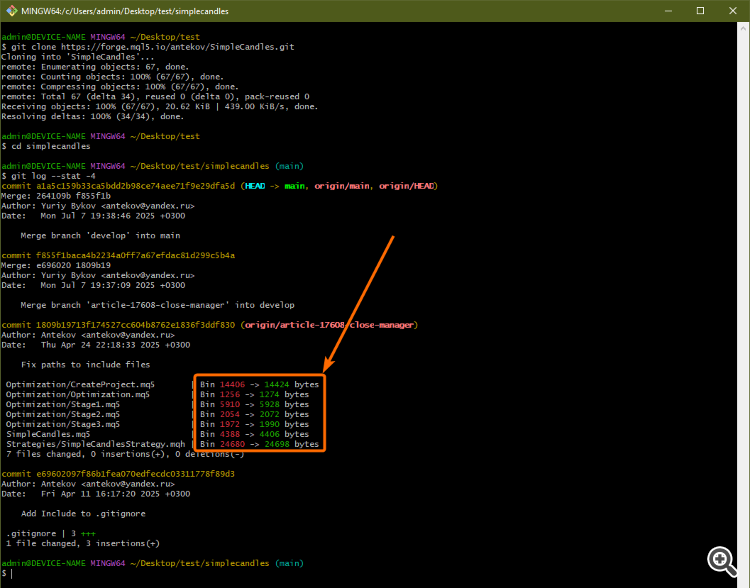
Task: Click 'Optimization/CreateProject.mq5' file name
Action: pyautogui.click(x=80, y=385)
